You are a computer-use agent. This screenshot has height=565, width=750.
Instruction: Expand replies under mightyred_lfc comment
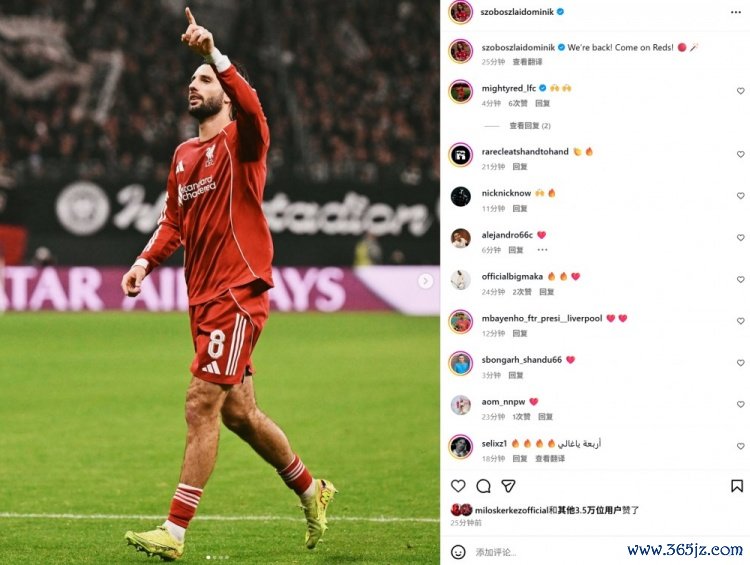(529, 126)
